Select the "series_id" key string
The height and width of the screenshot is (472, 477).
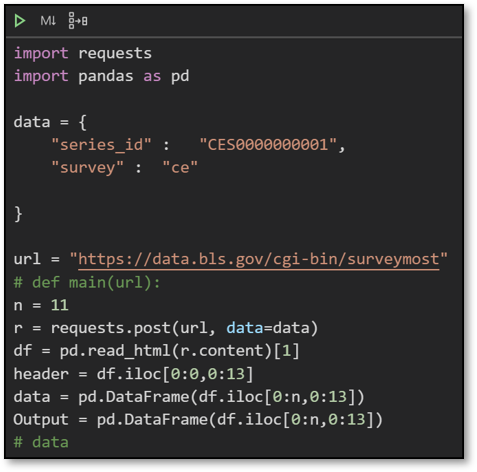coord(101,145)
